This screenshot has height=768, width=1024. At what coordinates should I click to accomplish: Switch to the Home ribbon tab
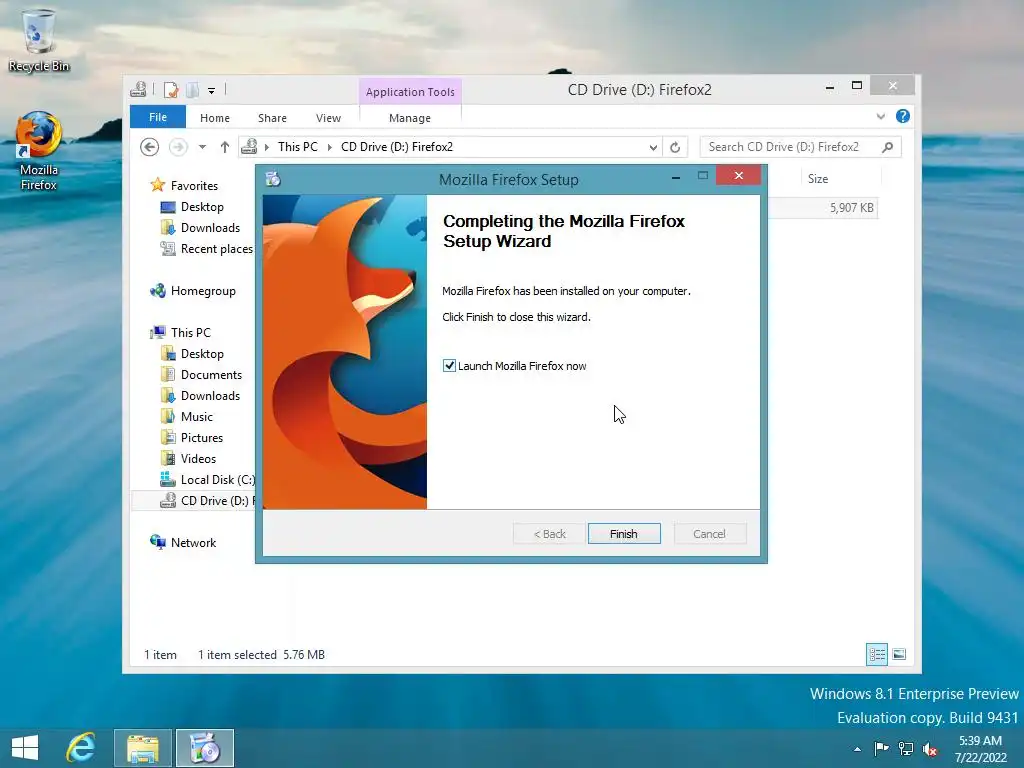[215, 118]
